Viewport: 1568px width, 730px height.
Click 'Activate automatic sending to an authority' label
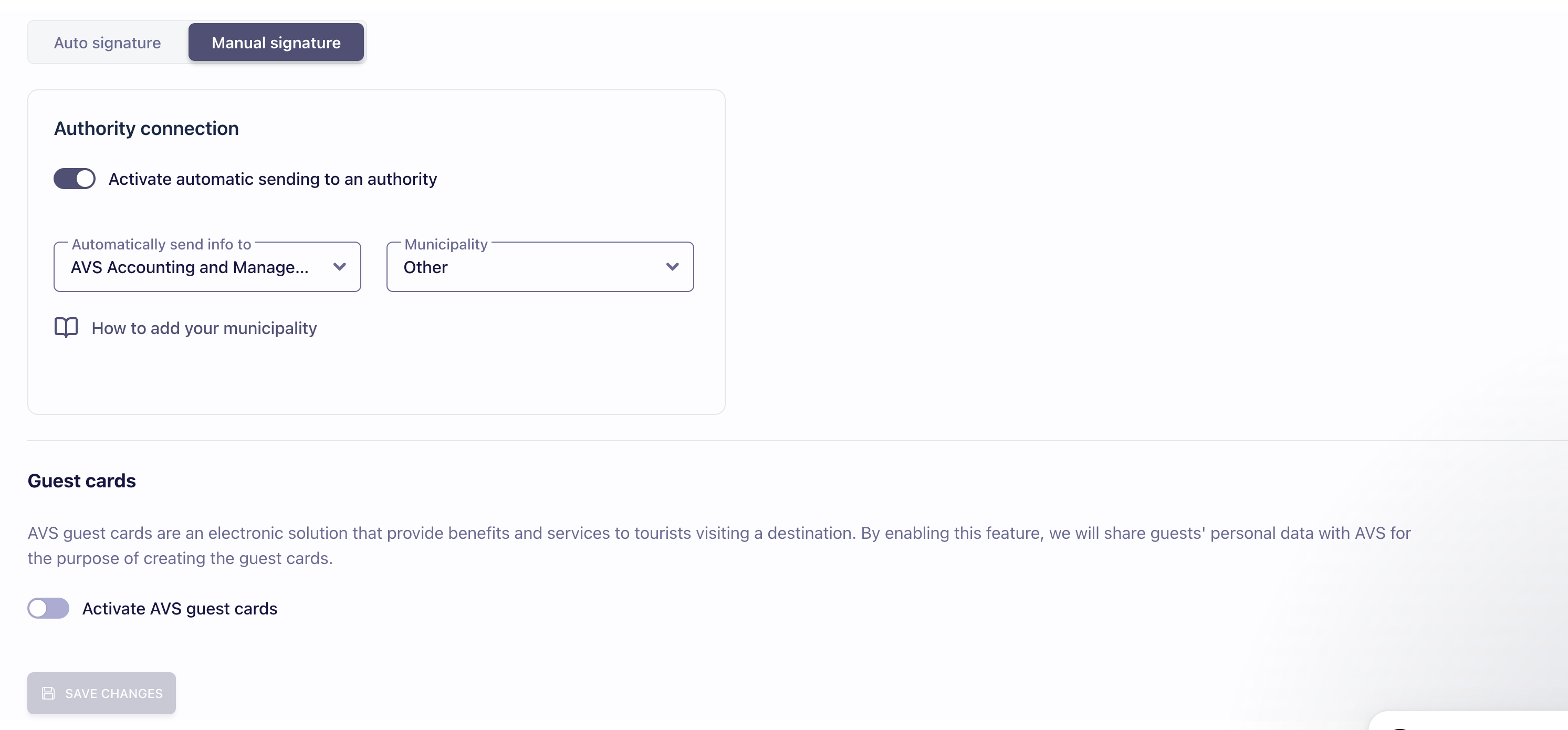tap(272, 179)
